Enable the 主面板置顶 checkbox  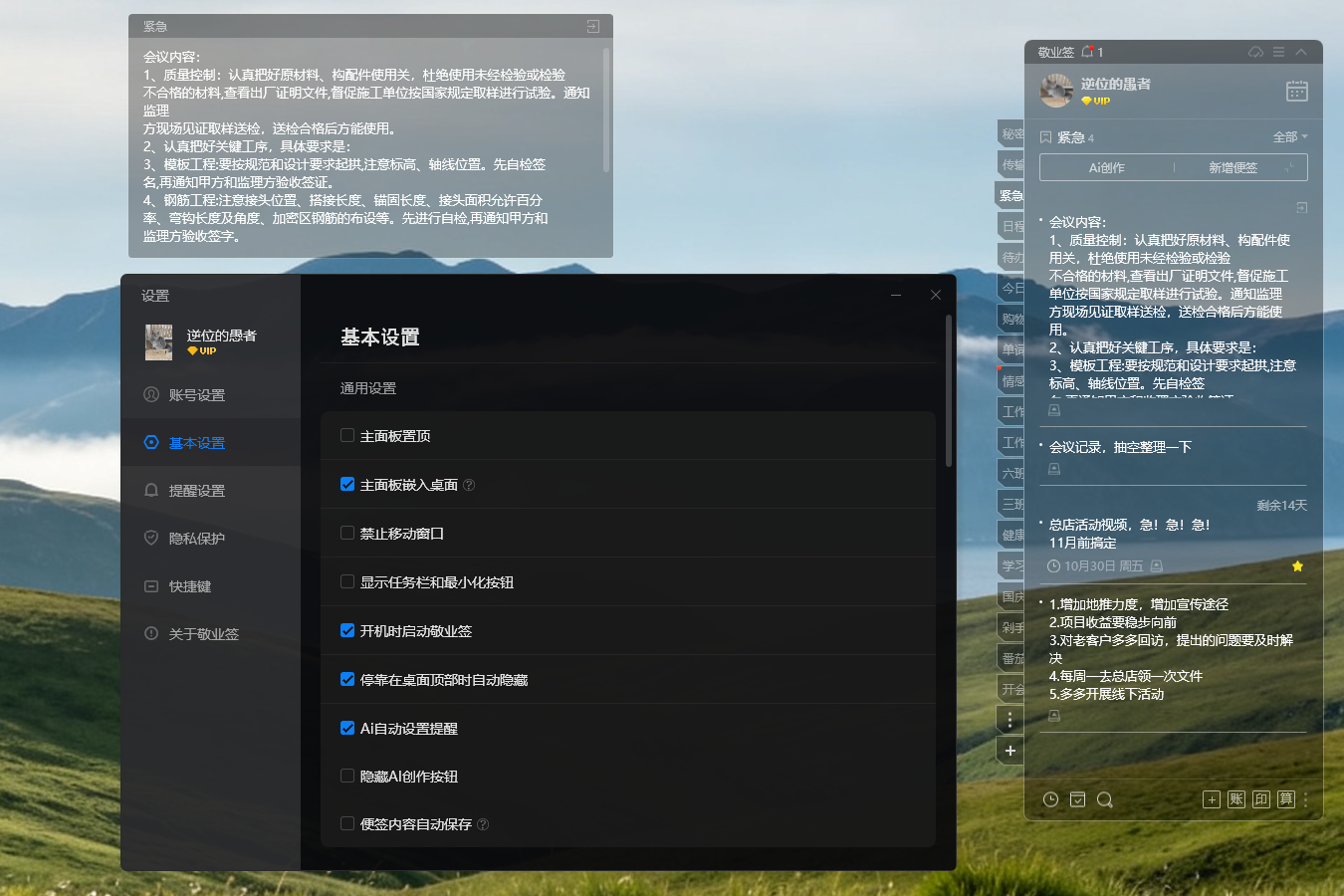tap(347, 435)
